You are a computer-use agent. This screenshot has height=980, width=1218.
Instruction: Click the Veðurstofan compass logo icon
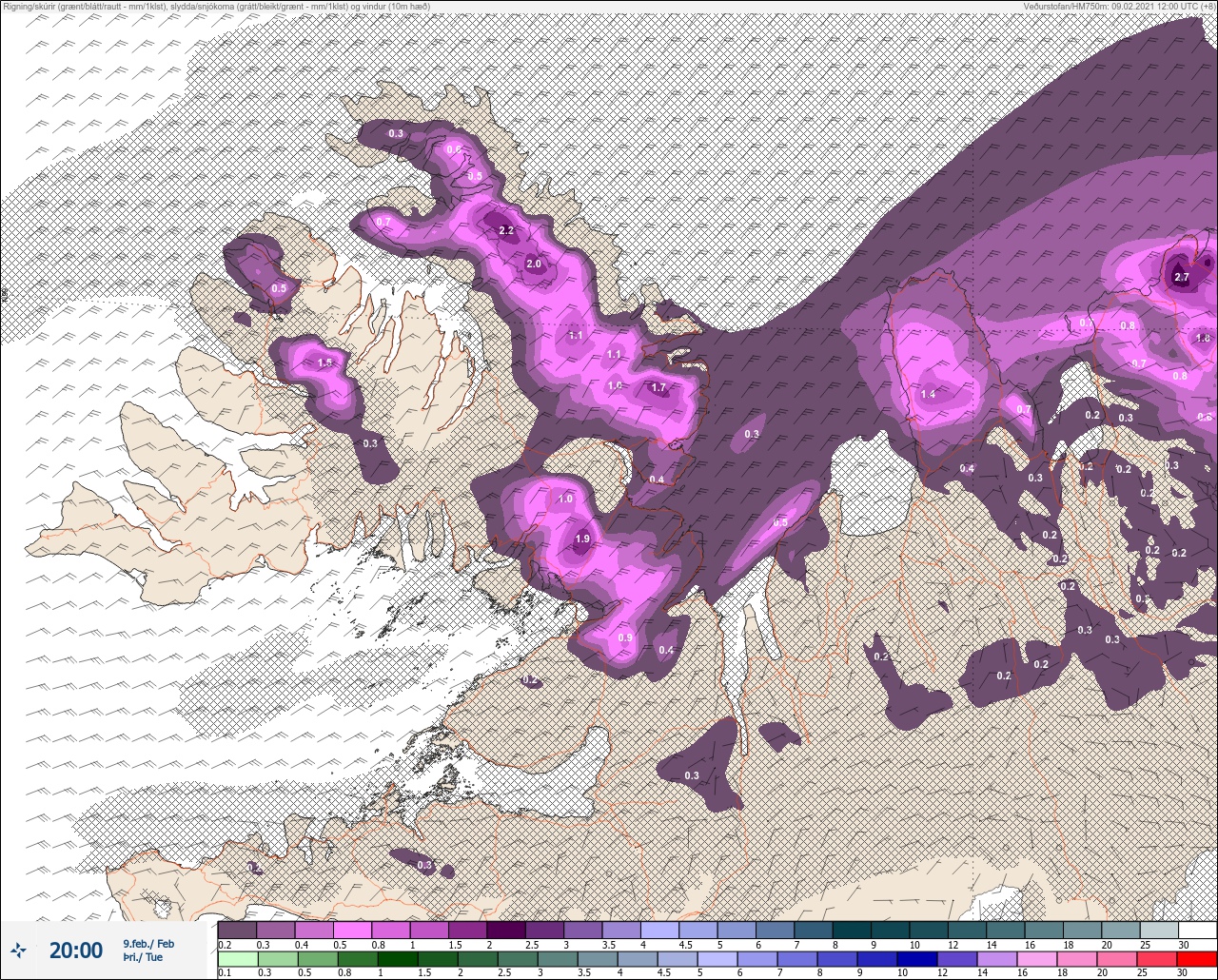coord(18,950)
